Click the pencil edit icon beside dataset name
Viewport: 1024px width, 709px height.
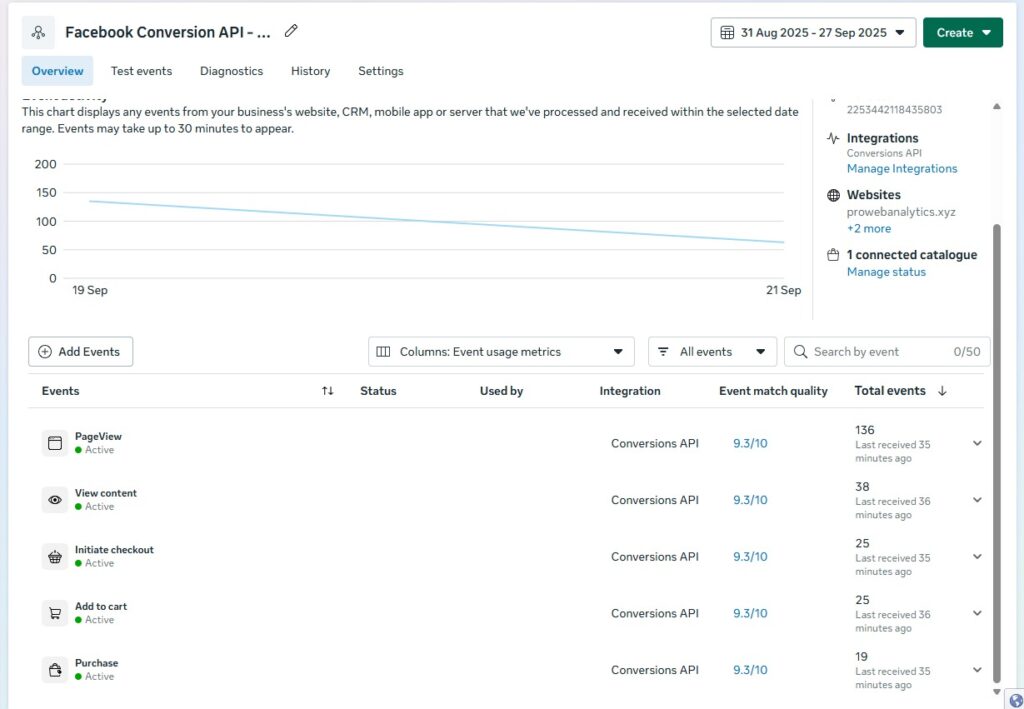(x=291, y=31)
